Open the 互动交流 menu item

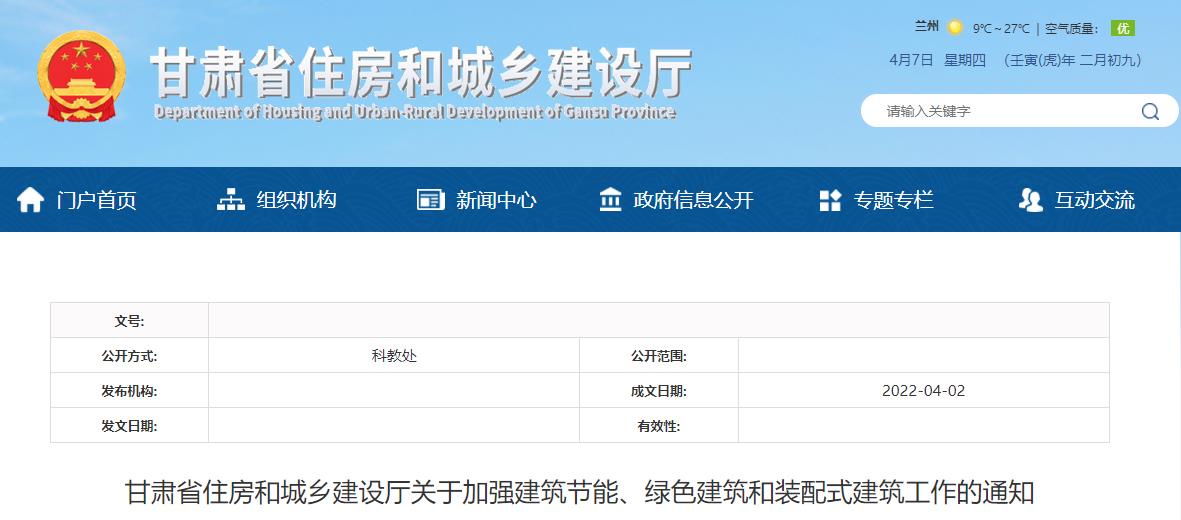(x=1094, y=200)
